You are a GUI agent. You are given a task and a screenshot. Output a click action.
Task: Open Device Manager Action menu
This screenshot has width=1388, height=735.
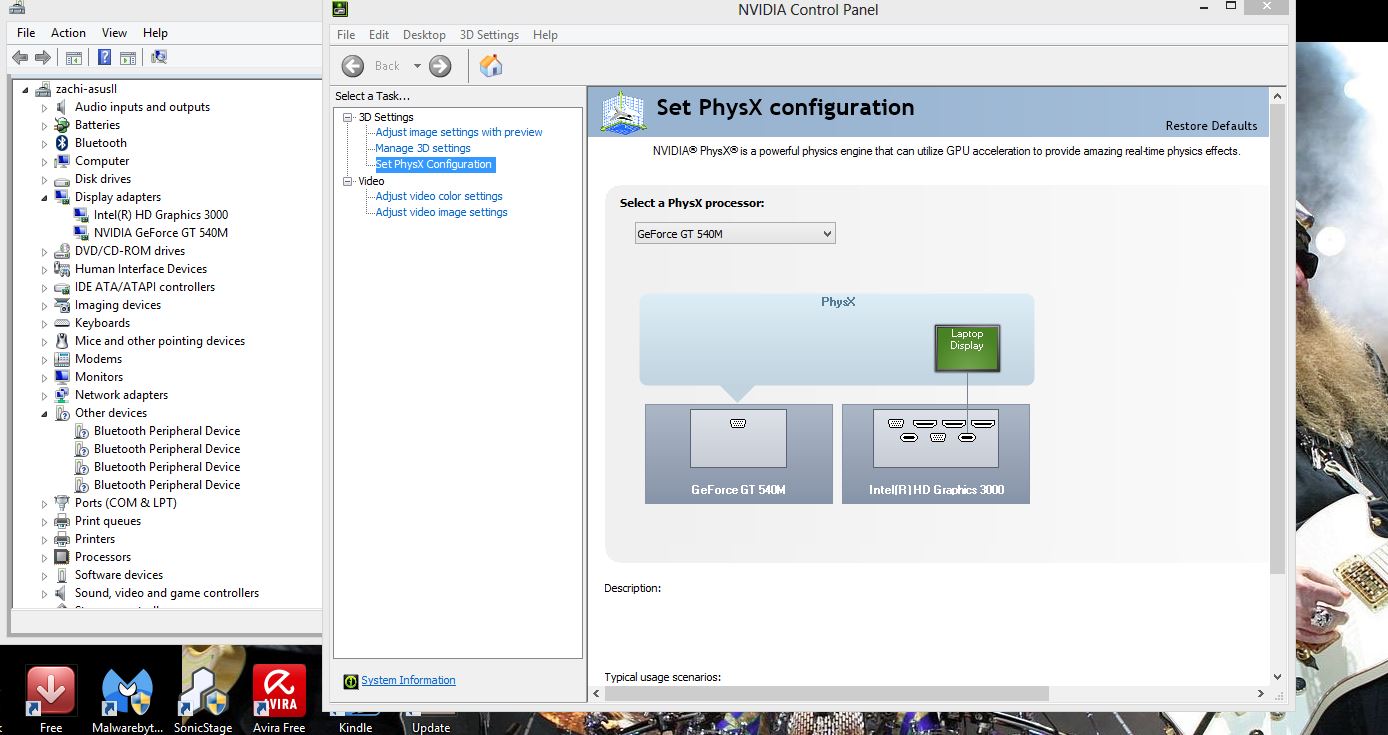(68, 33)
